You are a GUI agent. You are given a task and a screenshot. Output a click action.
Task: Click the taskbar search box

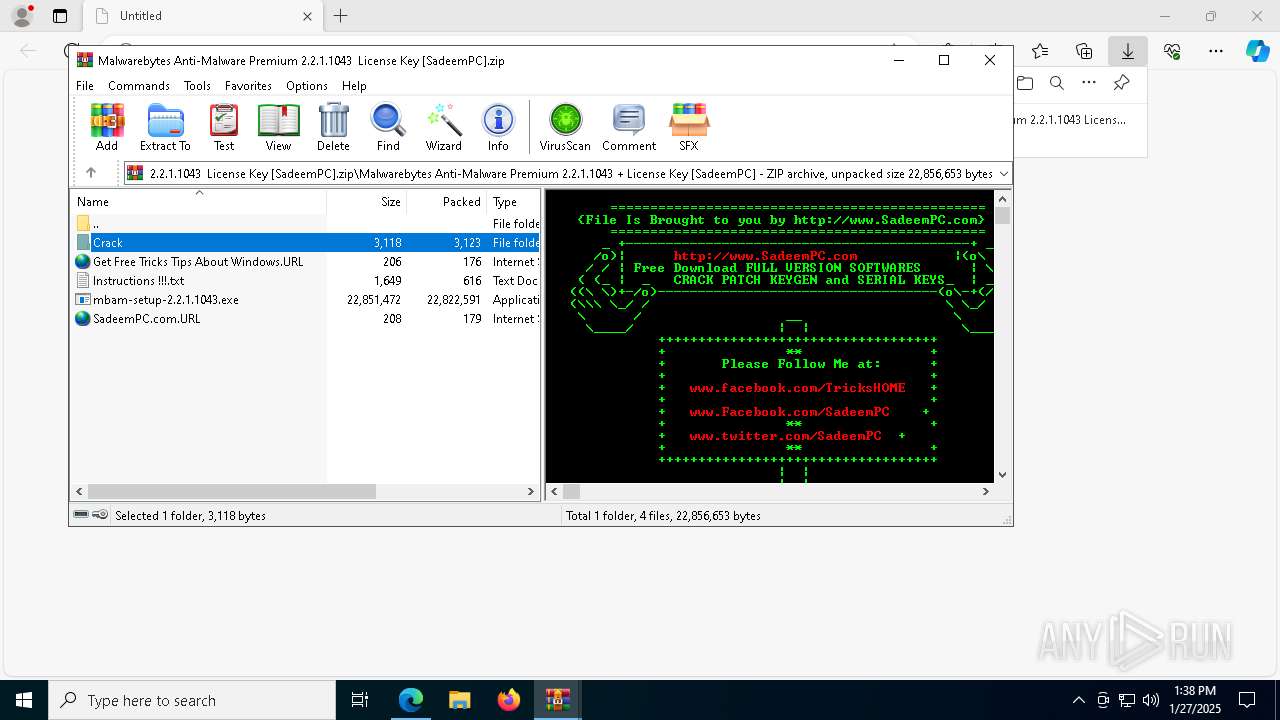click(x=192, y=700)
